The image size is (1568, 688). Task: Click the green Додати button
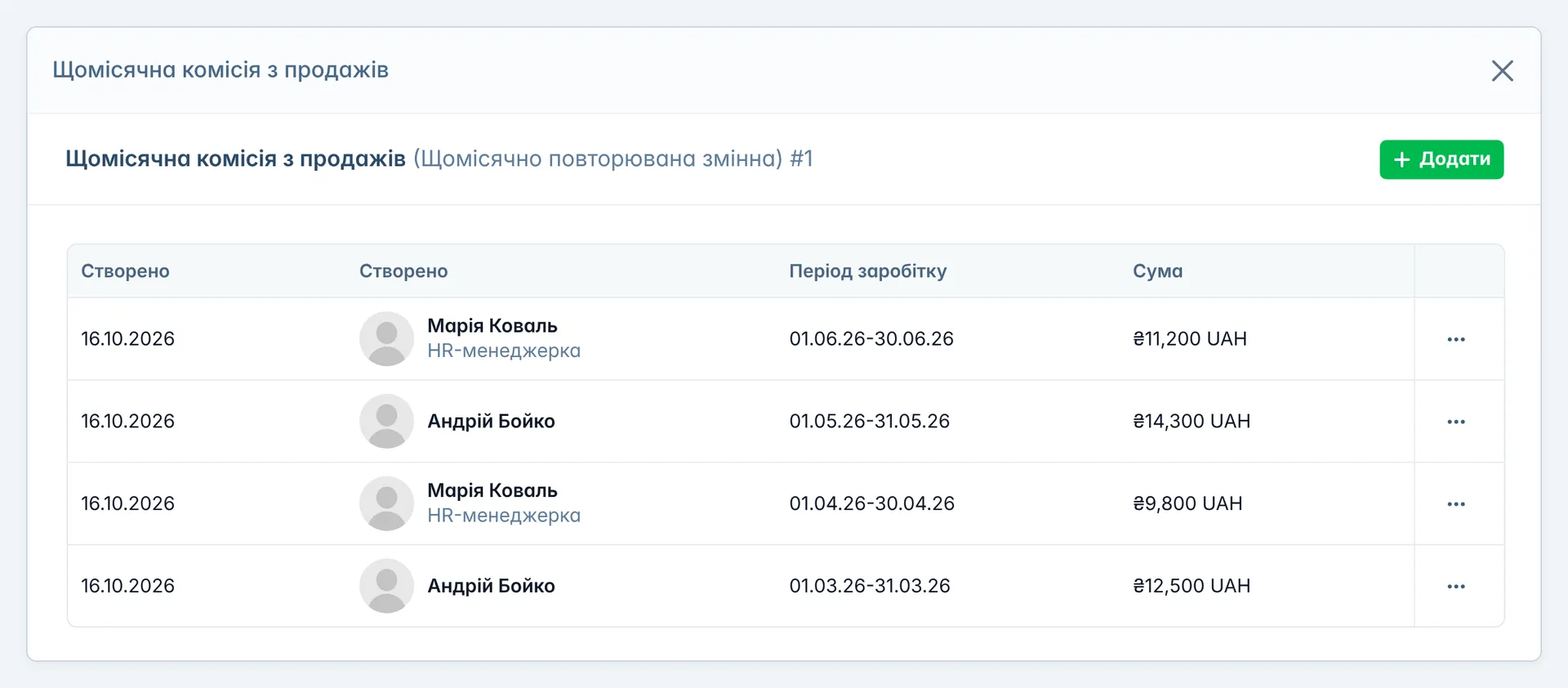point(1441,159)
